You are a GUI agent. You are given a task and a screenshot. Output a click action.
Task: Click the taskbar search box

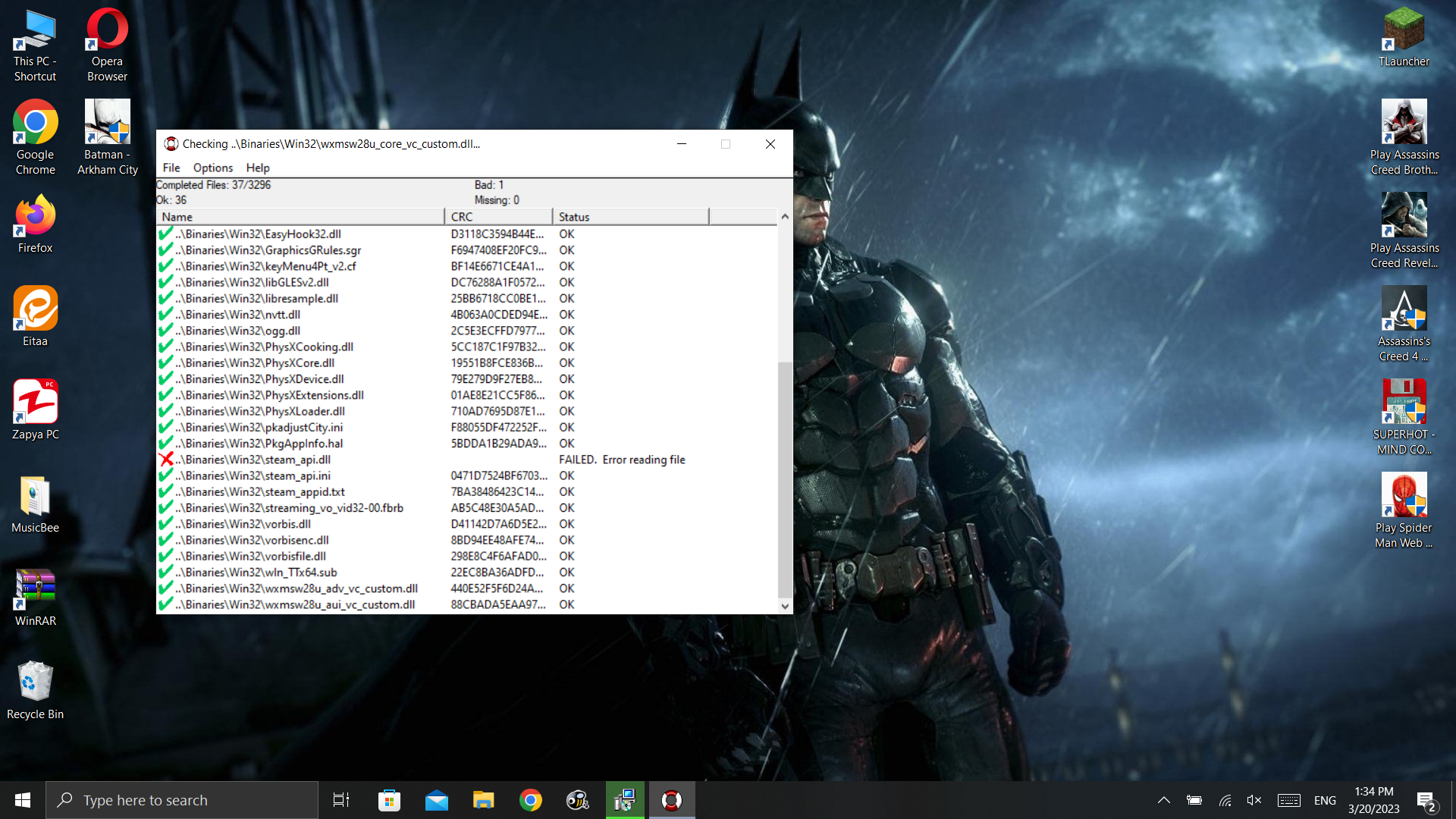182,800
